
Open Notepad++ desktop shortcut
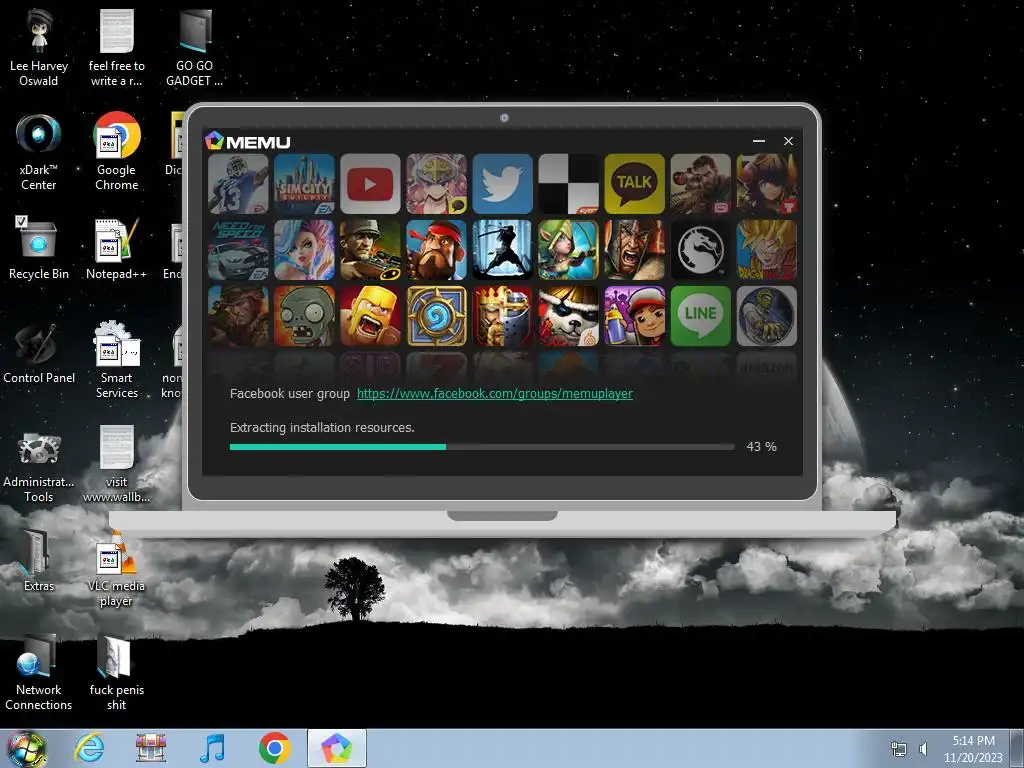tap(116, 249)
